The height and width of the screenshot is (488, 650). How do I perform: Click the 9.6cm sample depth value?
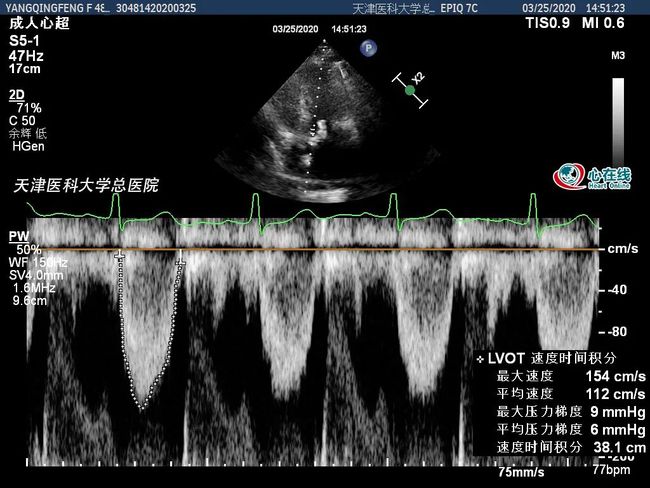coord(30,300)
